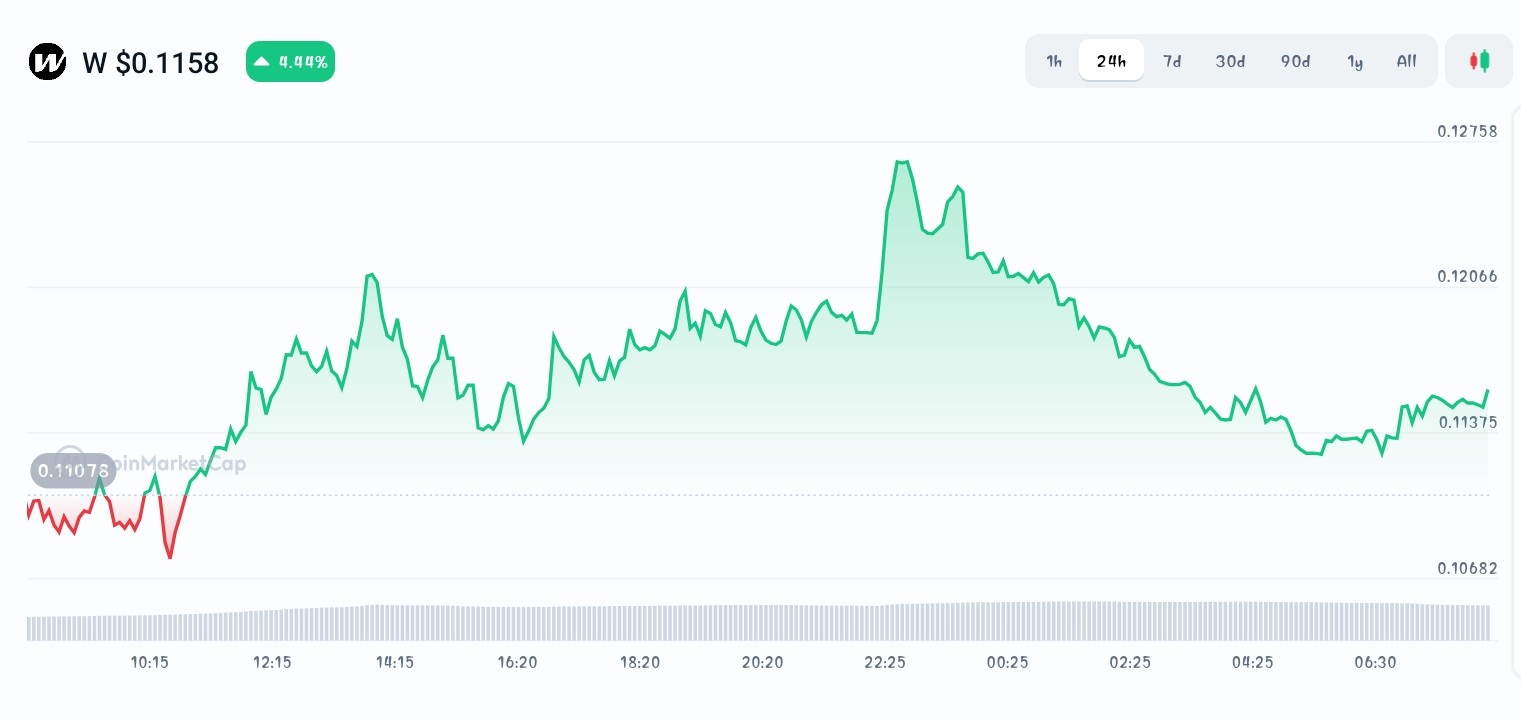Select the 1y time range
This screenshot has height=720, width=1521.
(x=1355, y=61)
